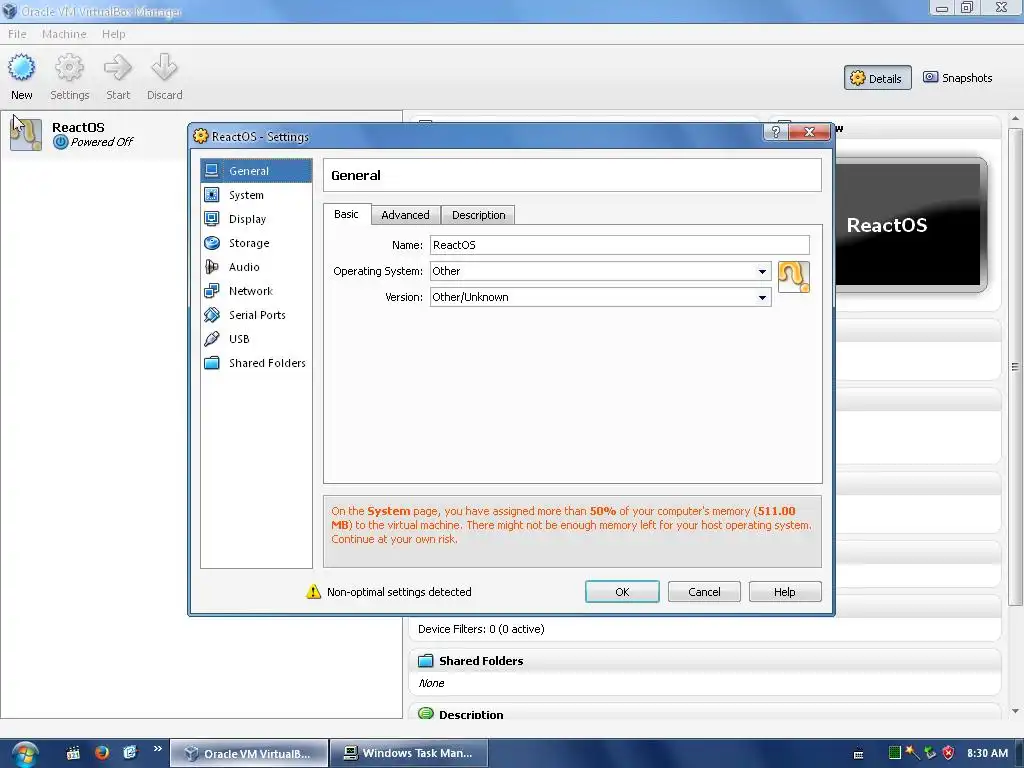Click green Task Manager tray icon

(x=895, y=753)
